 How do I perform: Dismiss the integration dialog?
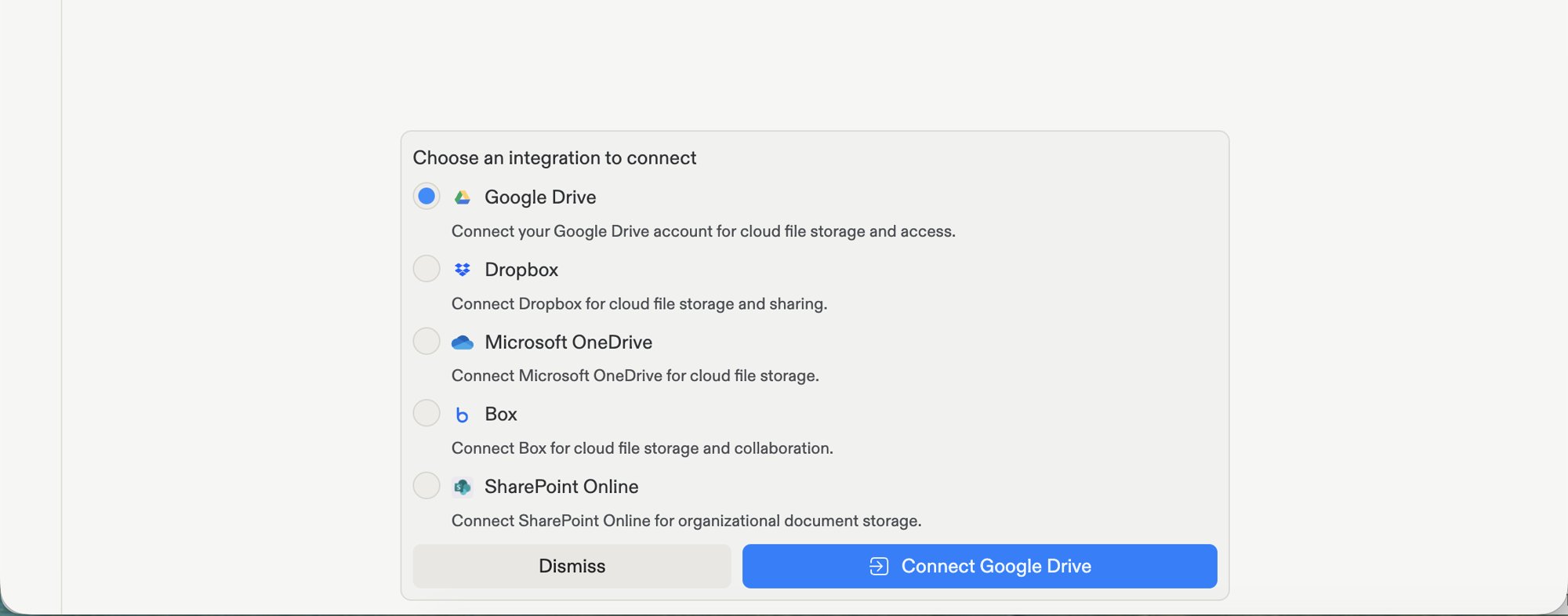pos(572,566)
